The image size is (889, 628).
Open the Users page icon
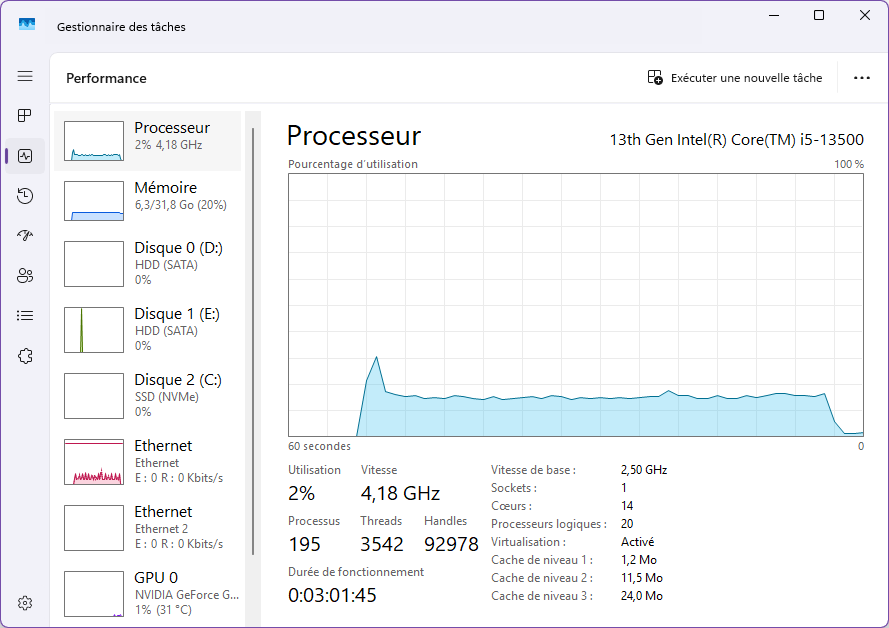coord(25,276)
